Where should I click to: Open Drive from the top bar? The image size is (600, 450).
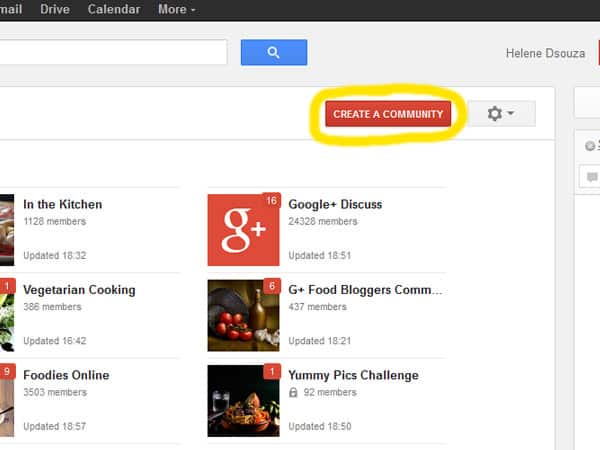pyautogui.click(x=55, y=9)
